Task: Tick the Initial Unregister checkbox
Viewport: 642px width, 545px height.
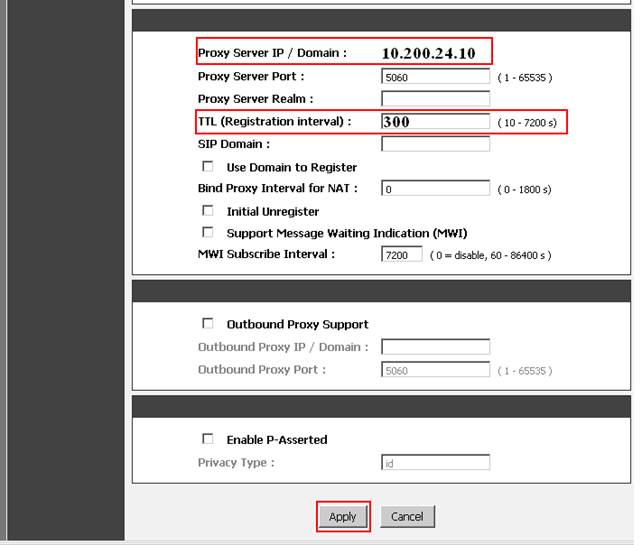Action: pos(208,211)
